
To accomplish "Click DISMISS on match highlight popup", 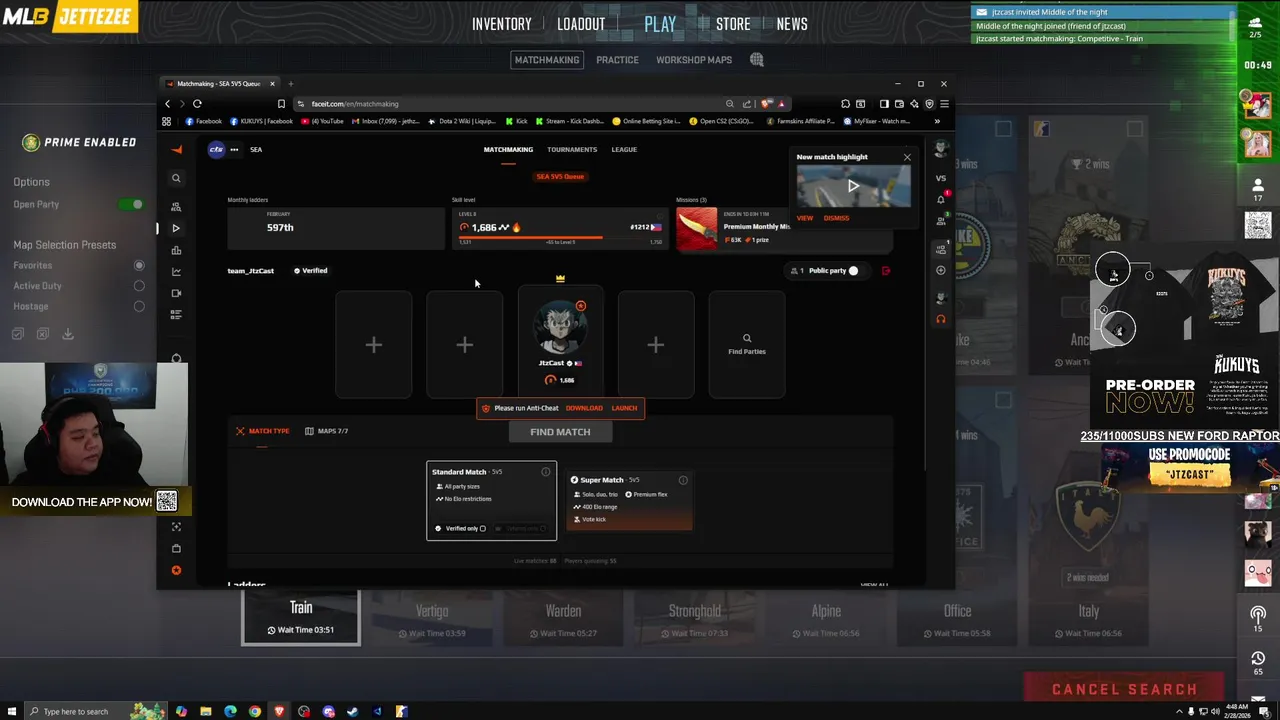I will pyautogui.click(x=836, y=218).
